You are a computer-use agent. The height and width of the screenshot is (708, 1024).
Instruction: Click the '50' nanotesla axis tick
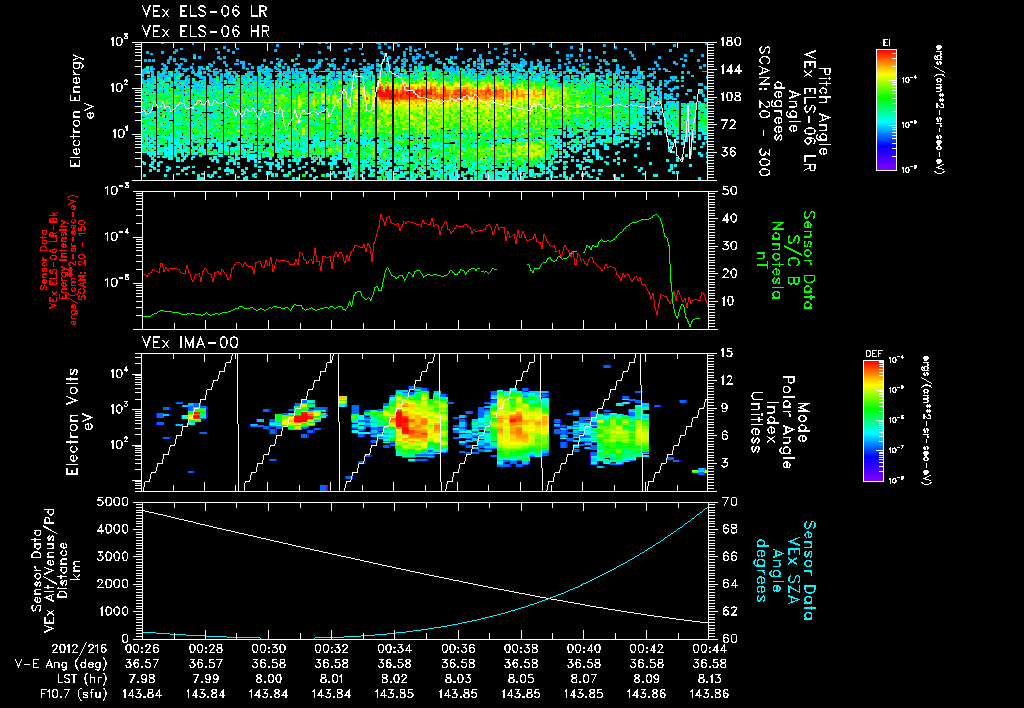(729, 191)
